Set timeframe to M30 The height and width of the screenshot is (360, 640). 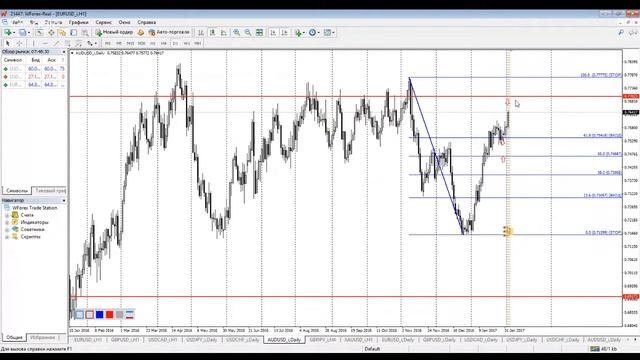pos(142,43)
